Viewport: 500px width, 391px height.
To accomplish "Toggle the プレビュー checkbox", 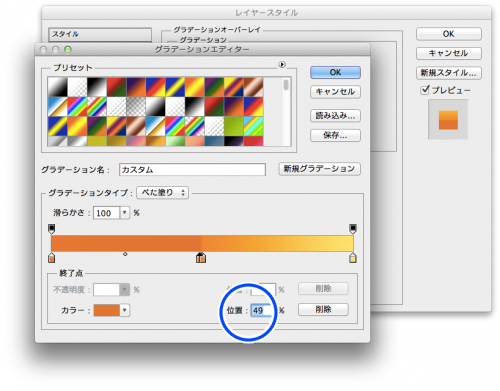I will [x=425, y=90].
